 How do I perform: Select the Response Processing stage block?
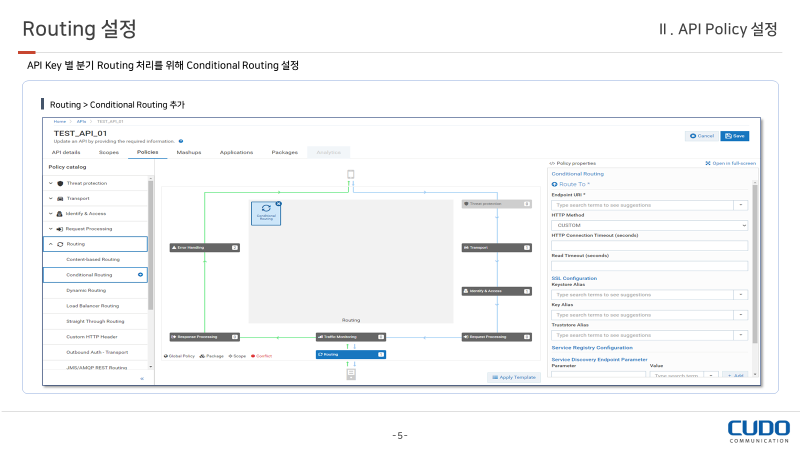[204, 337]
